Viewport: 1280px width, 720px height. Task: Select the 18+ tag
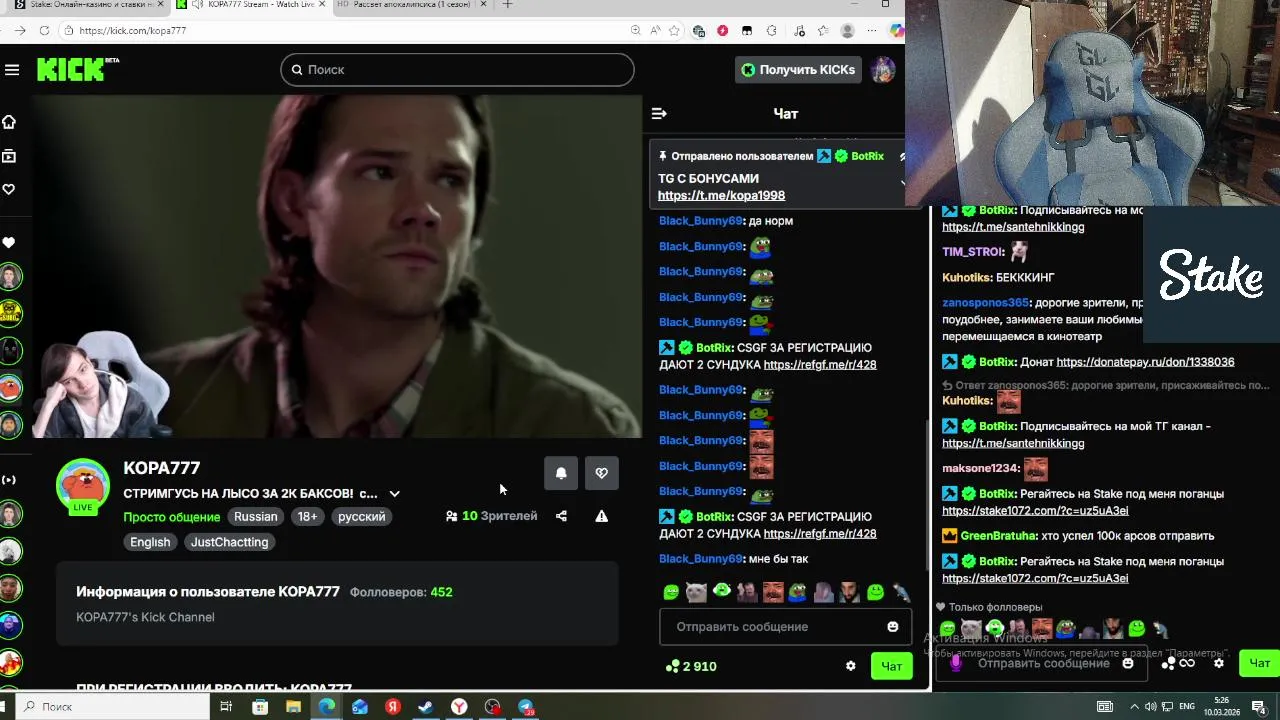(x=307, y=517)
